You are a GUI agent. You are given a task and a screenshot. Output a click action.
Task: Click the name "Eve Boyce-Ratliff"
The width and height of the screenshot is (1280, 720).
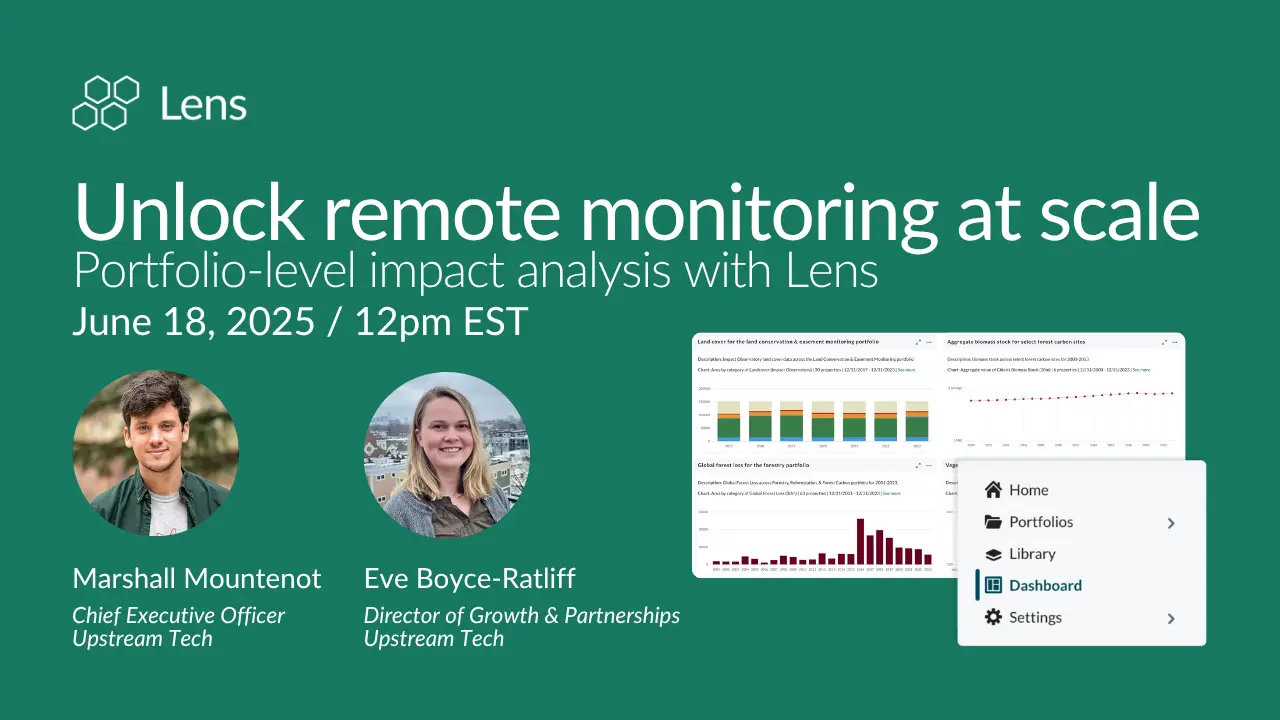(x=470, y=579)
